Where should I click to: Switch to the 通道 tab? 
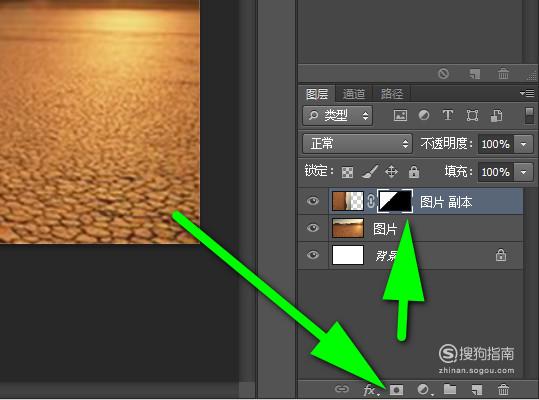click(354, 93)
